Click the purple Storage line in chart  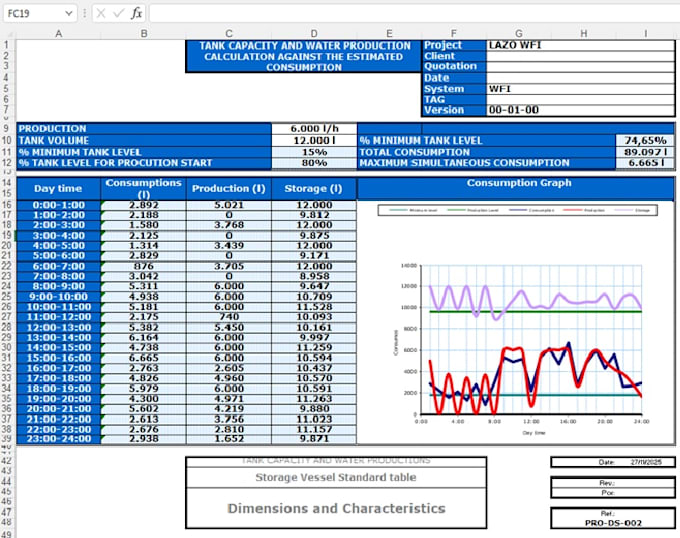[522, 293]
